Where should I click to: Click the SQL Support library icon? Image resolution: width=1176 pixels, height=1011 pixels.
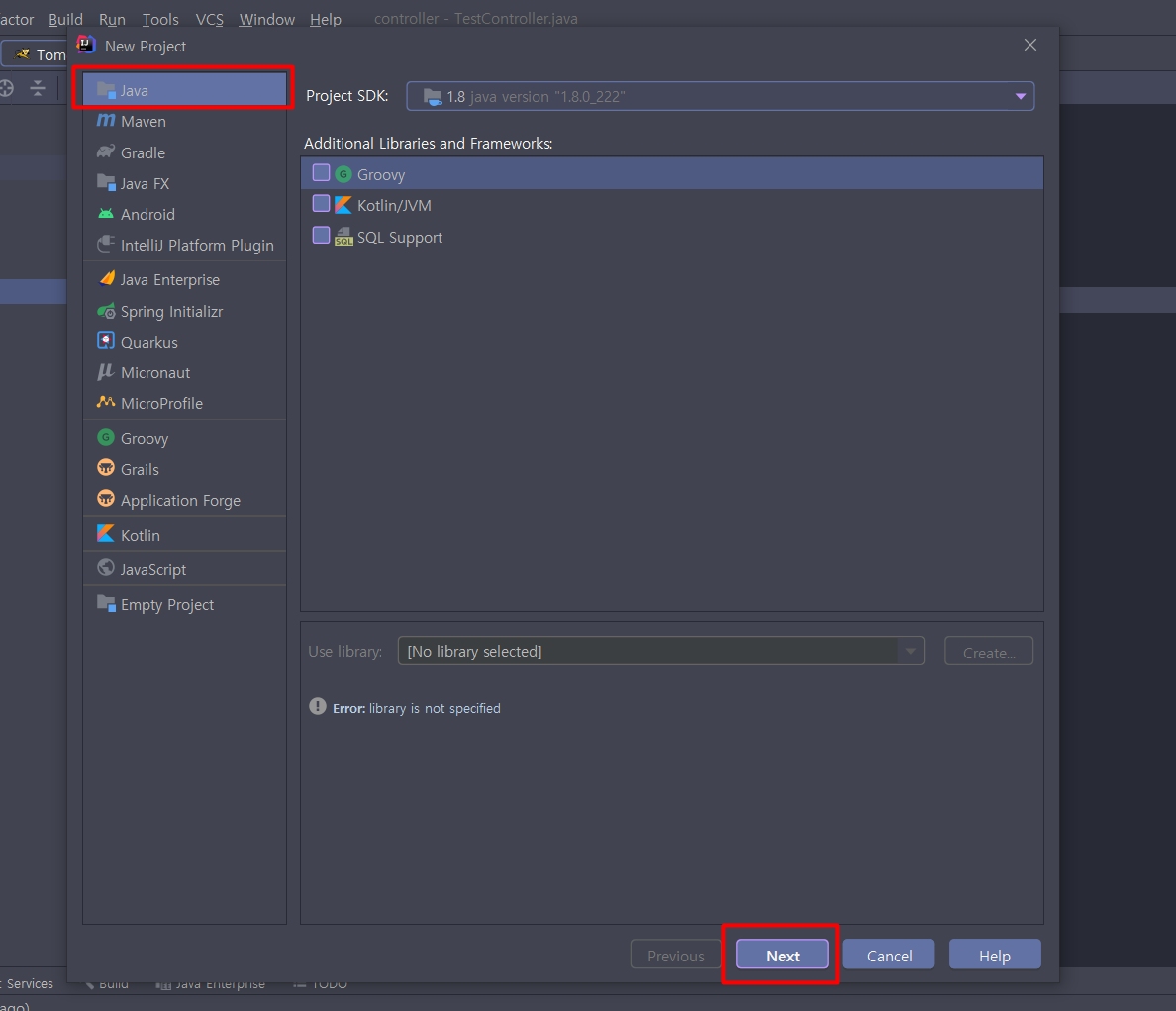[343, 237]
